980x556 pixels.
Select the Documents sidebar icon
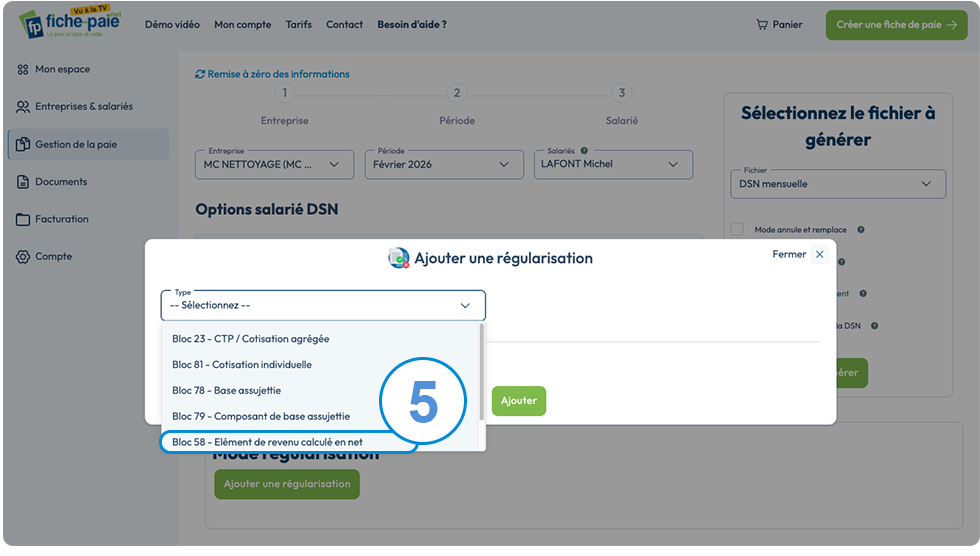(x=22, y=182)
